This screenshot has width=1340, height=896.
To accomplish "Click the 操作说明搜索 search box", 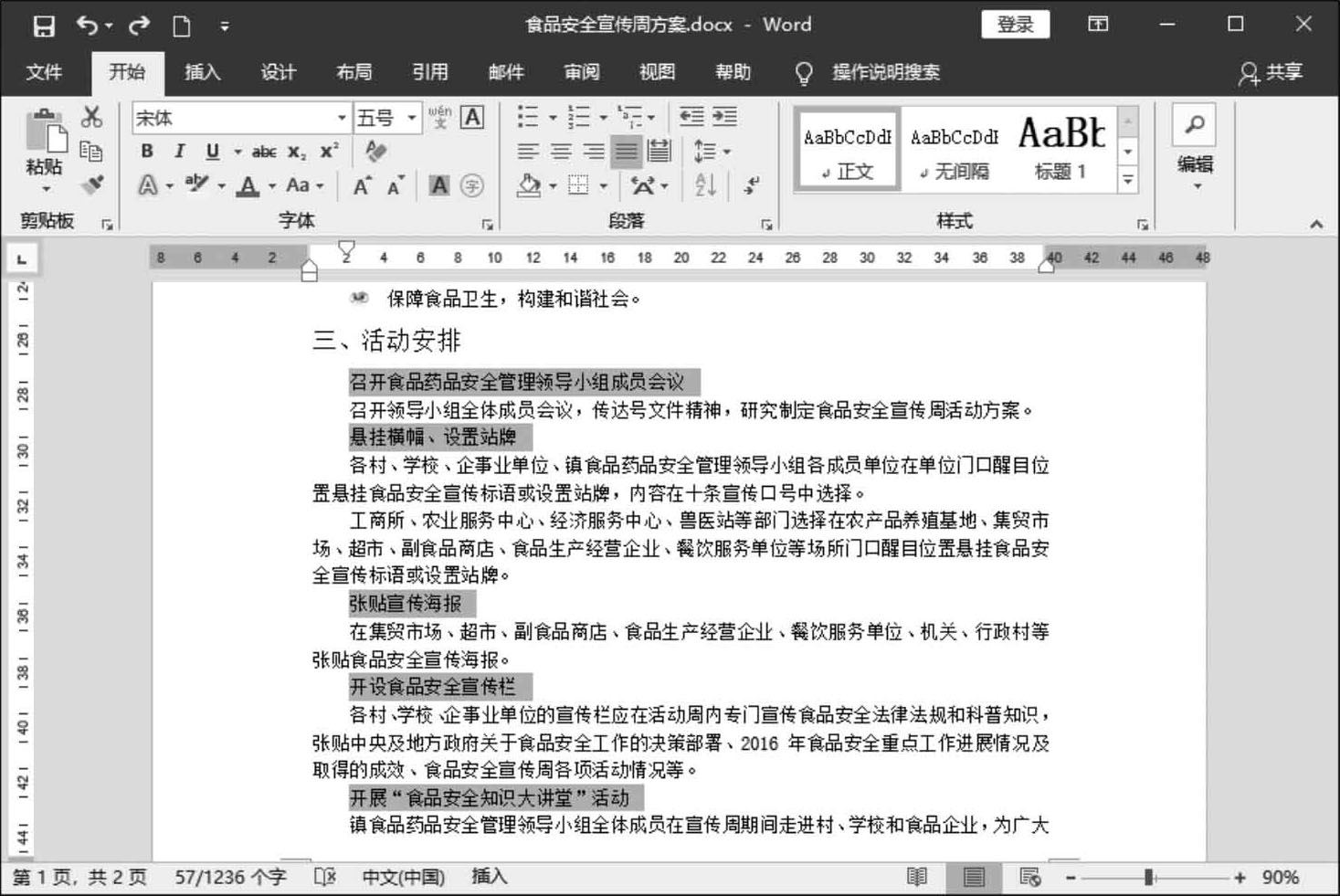I will click(x=885, y=72).
